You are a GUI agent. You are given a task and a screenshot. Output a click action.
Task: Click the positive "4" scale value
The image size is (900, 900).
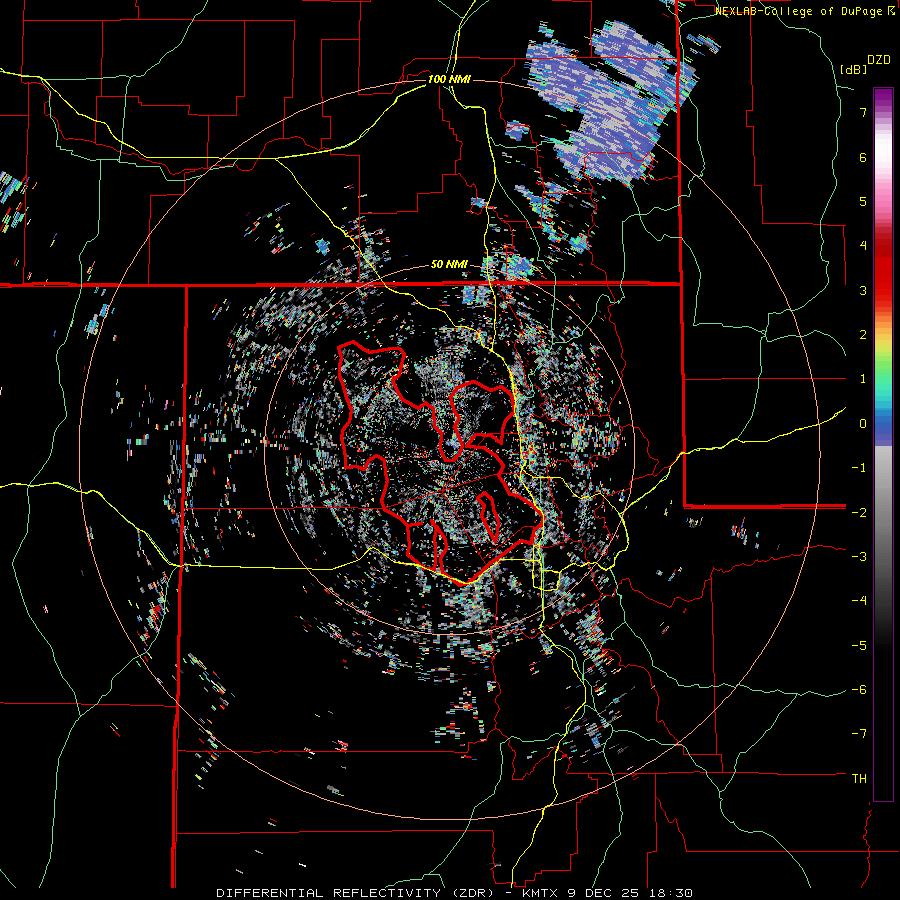coord(863,246)
